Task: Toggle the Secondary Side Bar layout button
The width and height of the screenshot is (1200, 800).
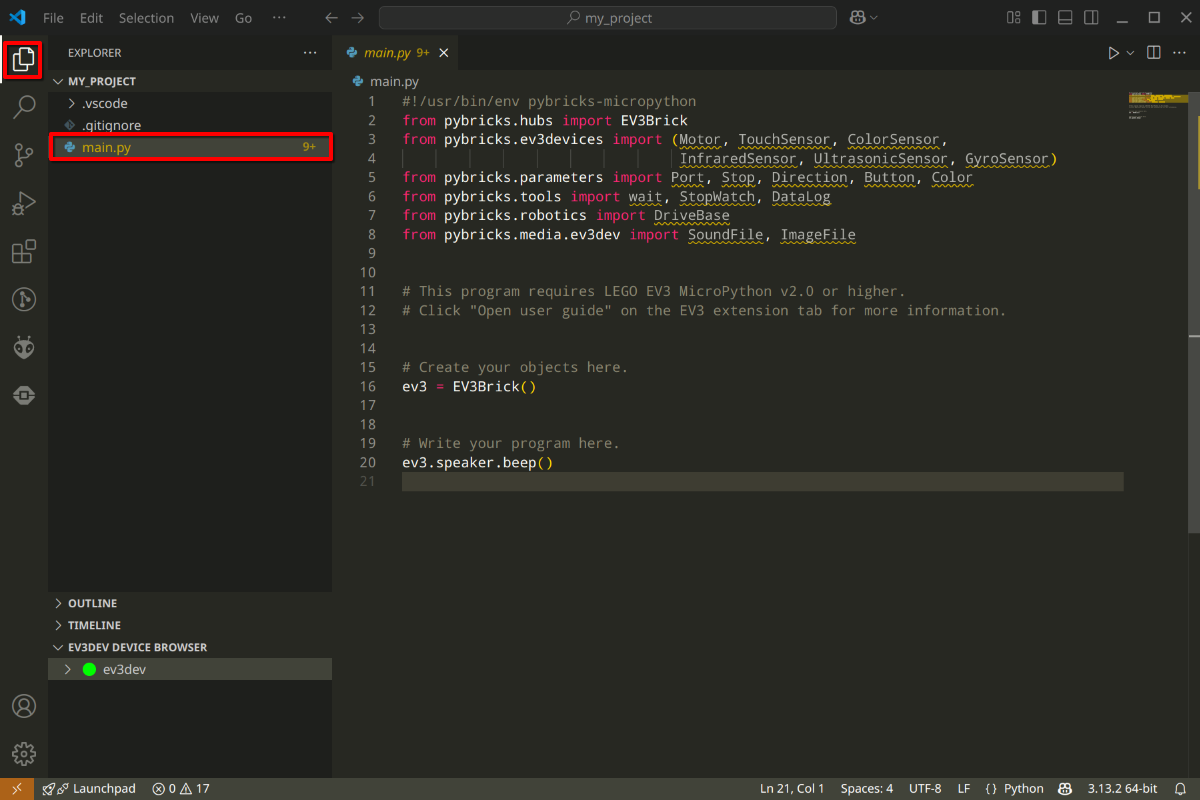Action: (x=1092, y=18)
